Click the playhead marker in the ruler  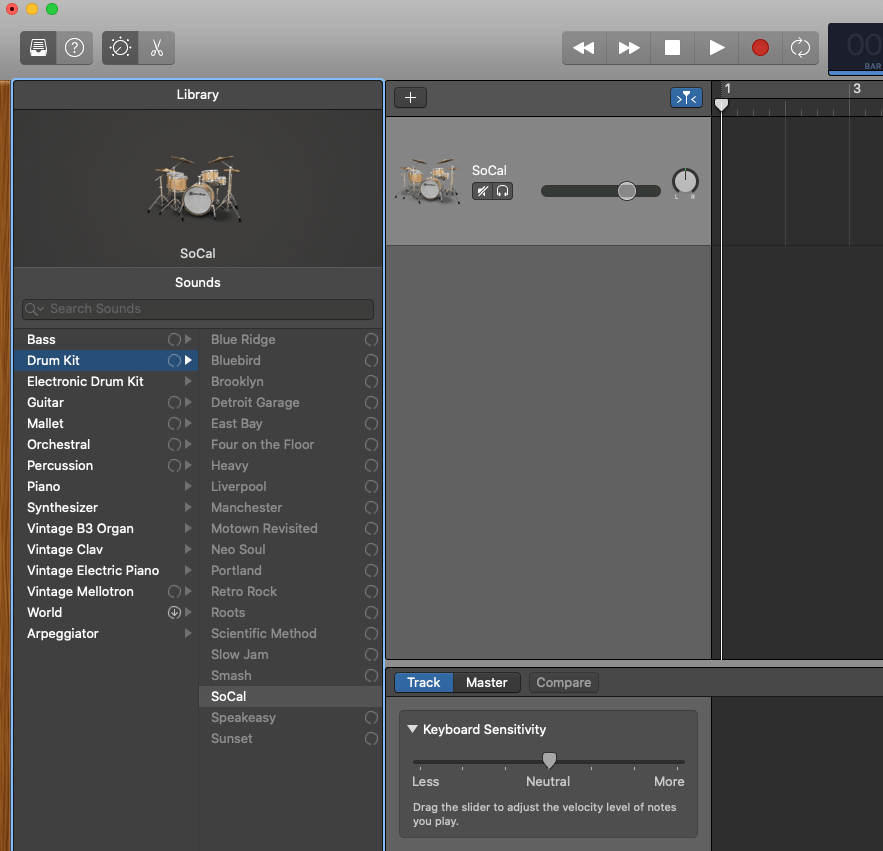[721, 104]
